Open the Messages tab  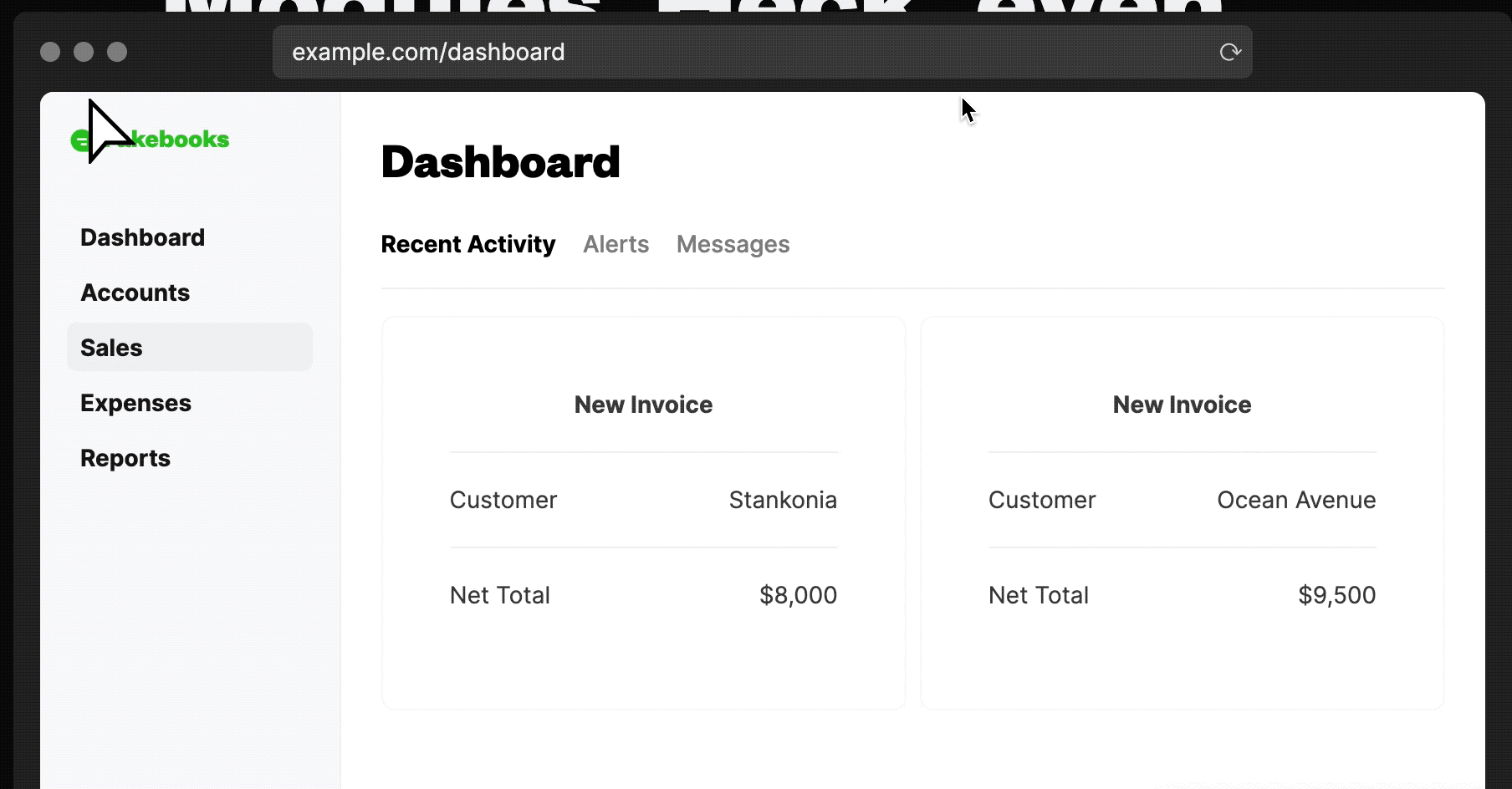coord(733,244)
